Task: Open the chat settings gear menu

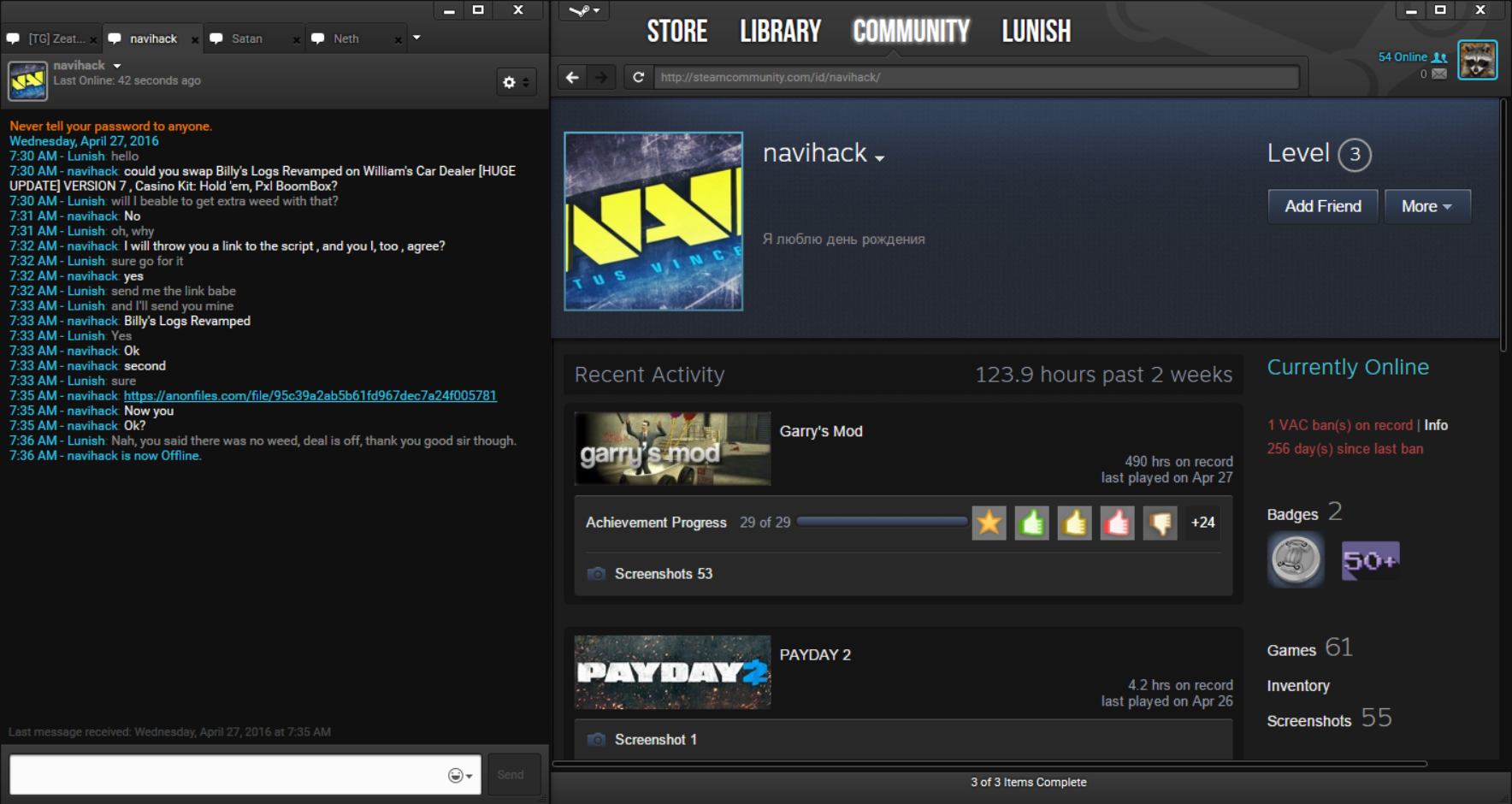Action: pyautogui.click(x=516, y=82)
